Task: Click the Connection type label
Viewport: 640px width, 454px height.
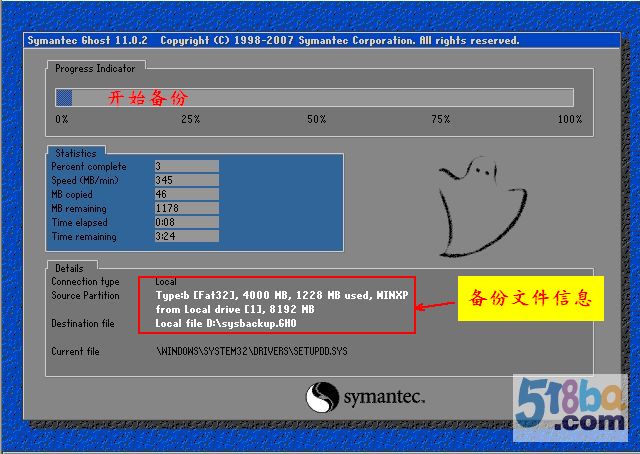Action: 85,281
